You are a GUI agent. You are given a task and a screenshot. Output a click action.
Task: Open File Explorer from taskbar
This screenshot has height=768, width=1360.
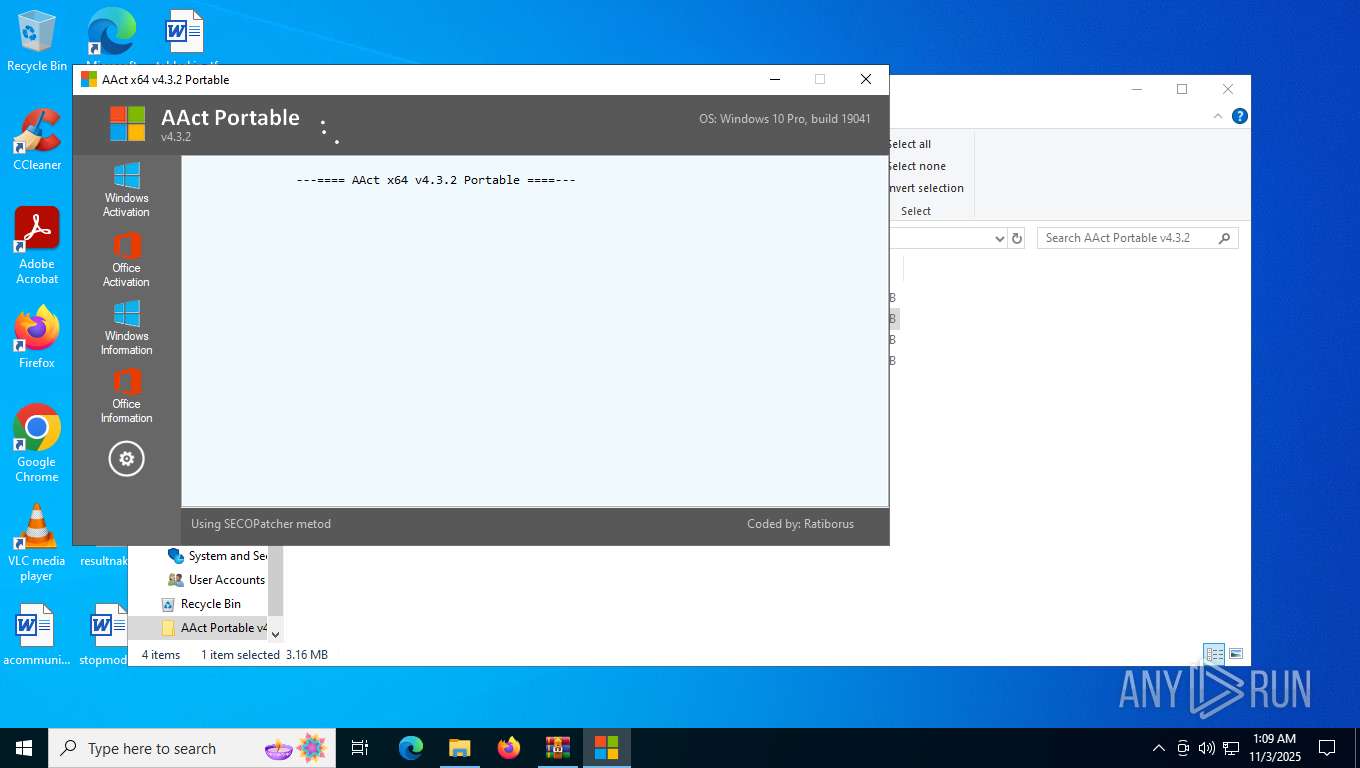click(459, 748)
